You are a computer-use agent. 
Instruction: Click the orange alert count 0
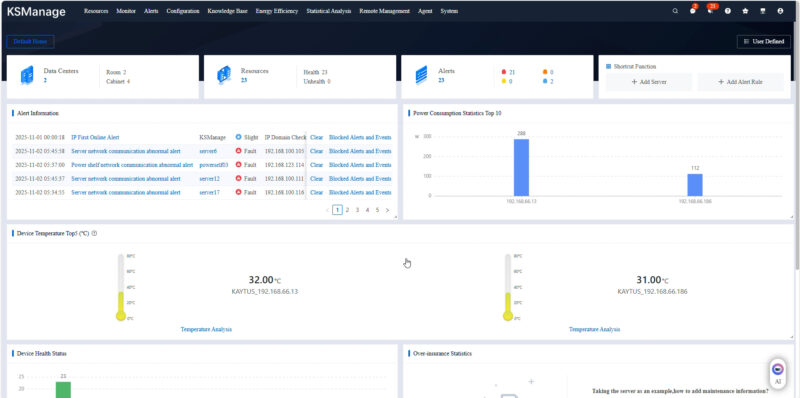click(552, 72)
